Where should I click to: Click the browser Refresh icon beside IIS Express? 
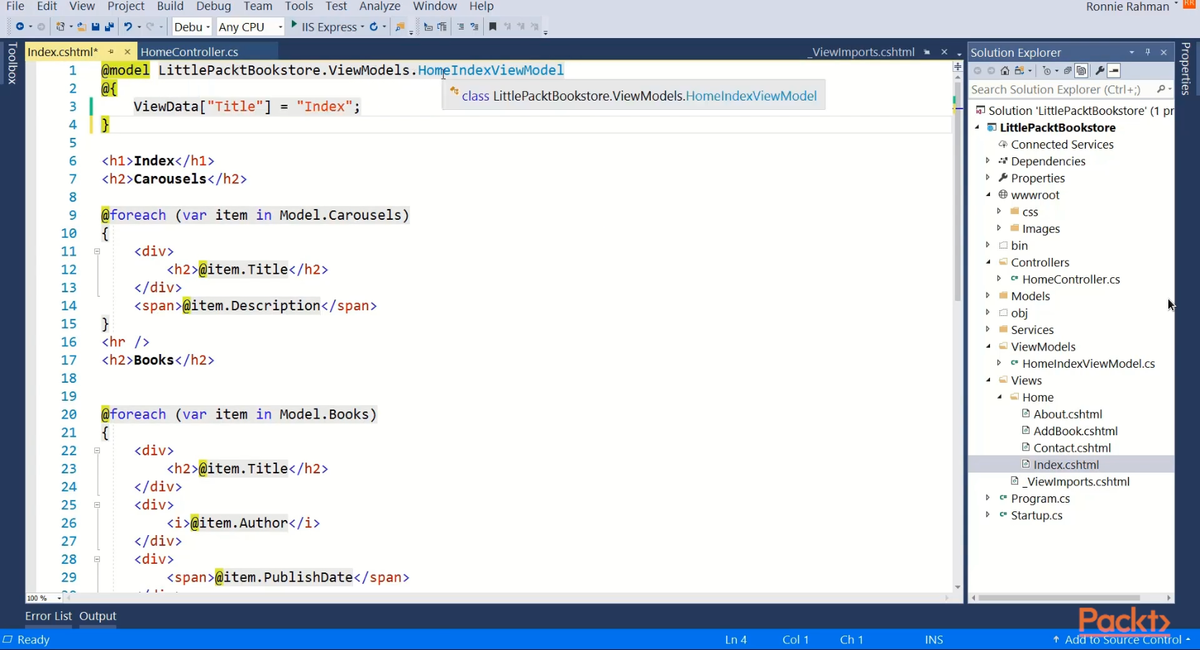373,27
